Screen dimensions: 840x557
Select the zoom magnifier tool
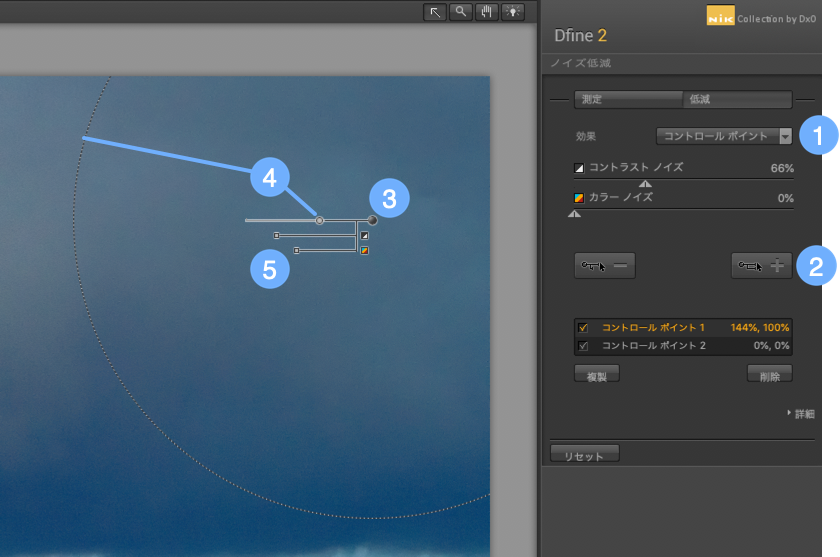tap(461, 12)
